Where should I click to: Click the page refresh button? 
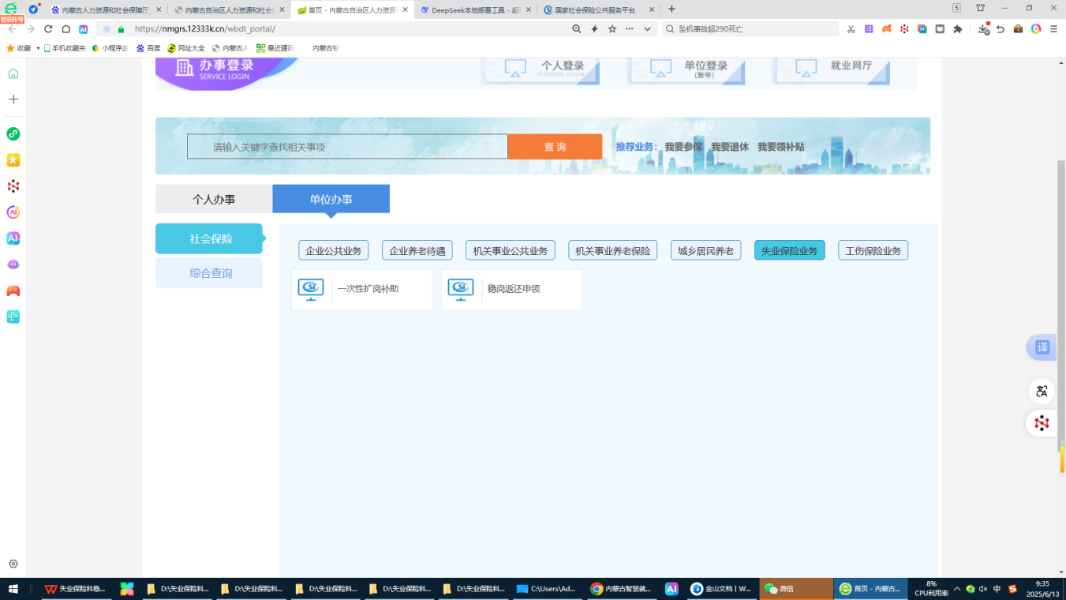click(48, 29)
